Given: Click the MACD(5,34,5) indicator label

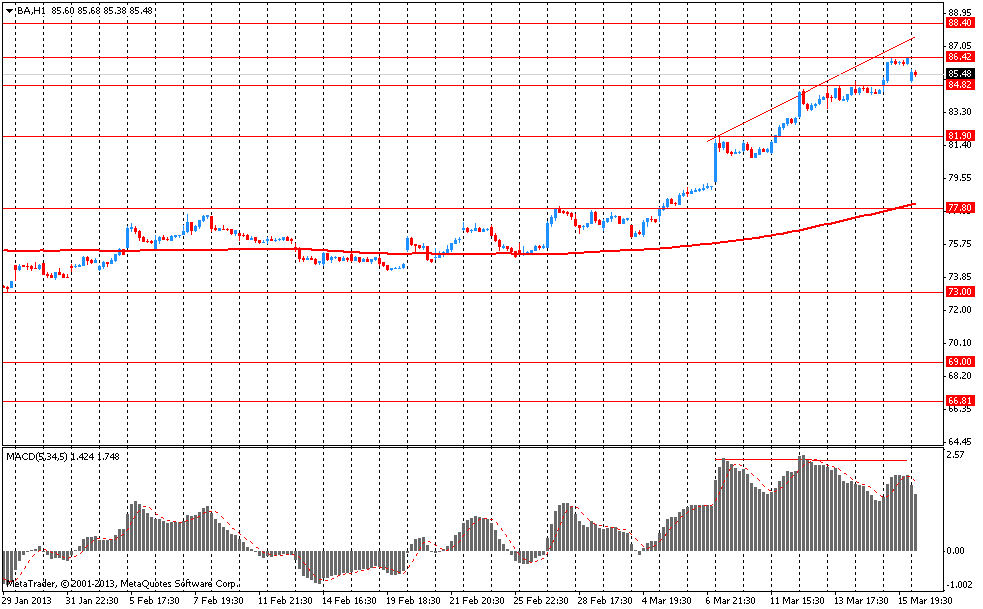Looking at the screenshot, I should pyautogui.click(x=36, y=457).
